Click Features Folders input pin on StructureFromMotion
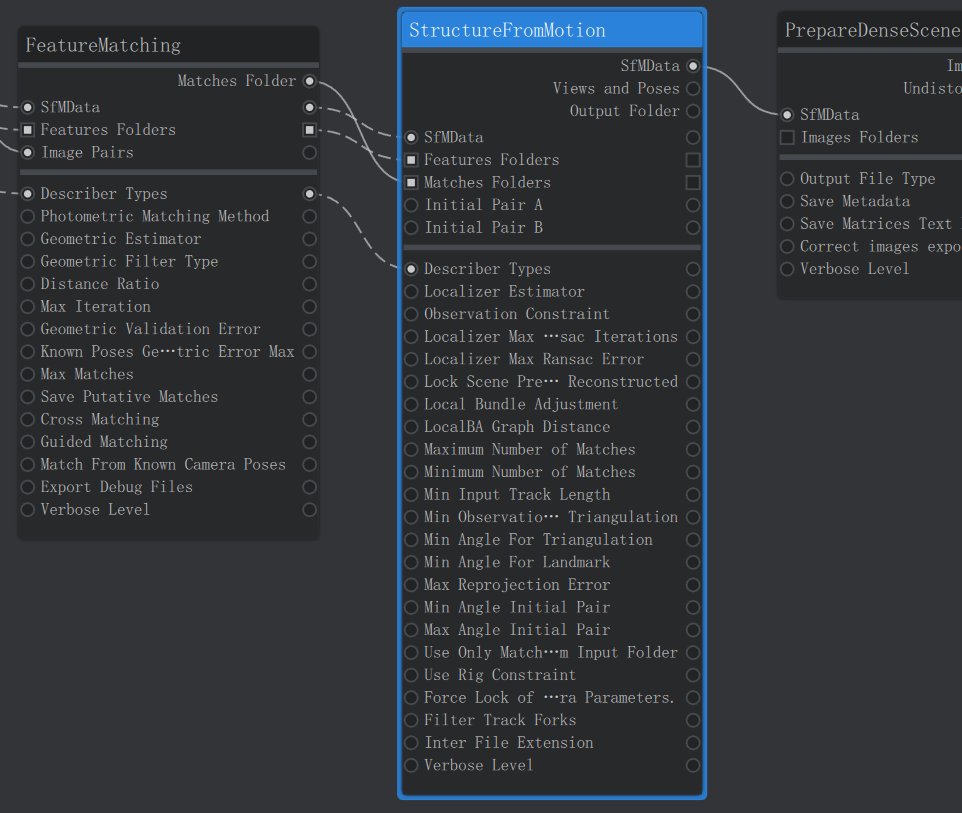 [412, 160]
